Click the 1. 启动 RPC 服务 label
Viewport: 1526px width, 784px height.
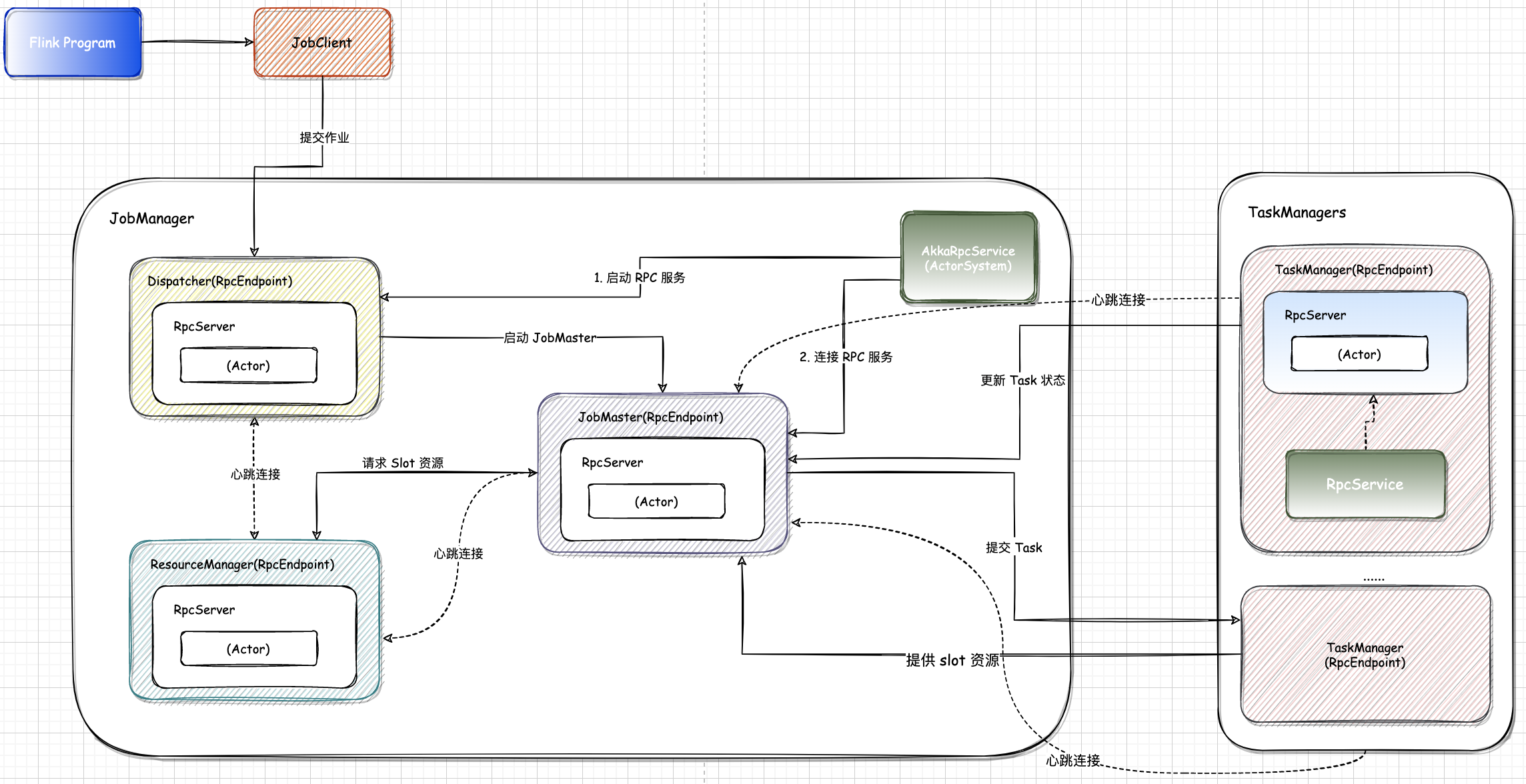[x=640, y=277]
